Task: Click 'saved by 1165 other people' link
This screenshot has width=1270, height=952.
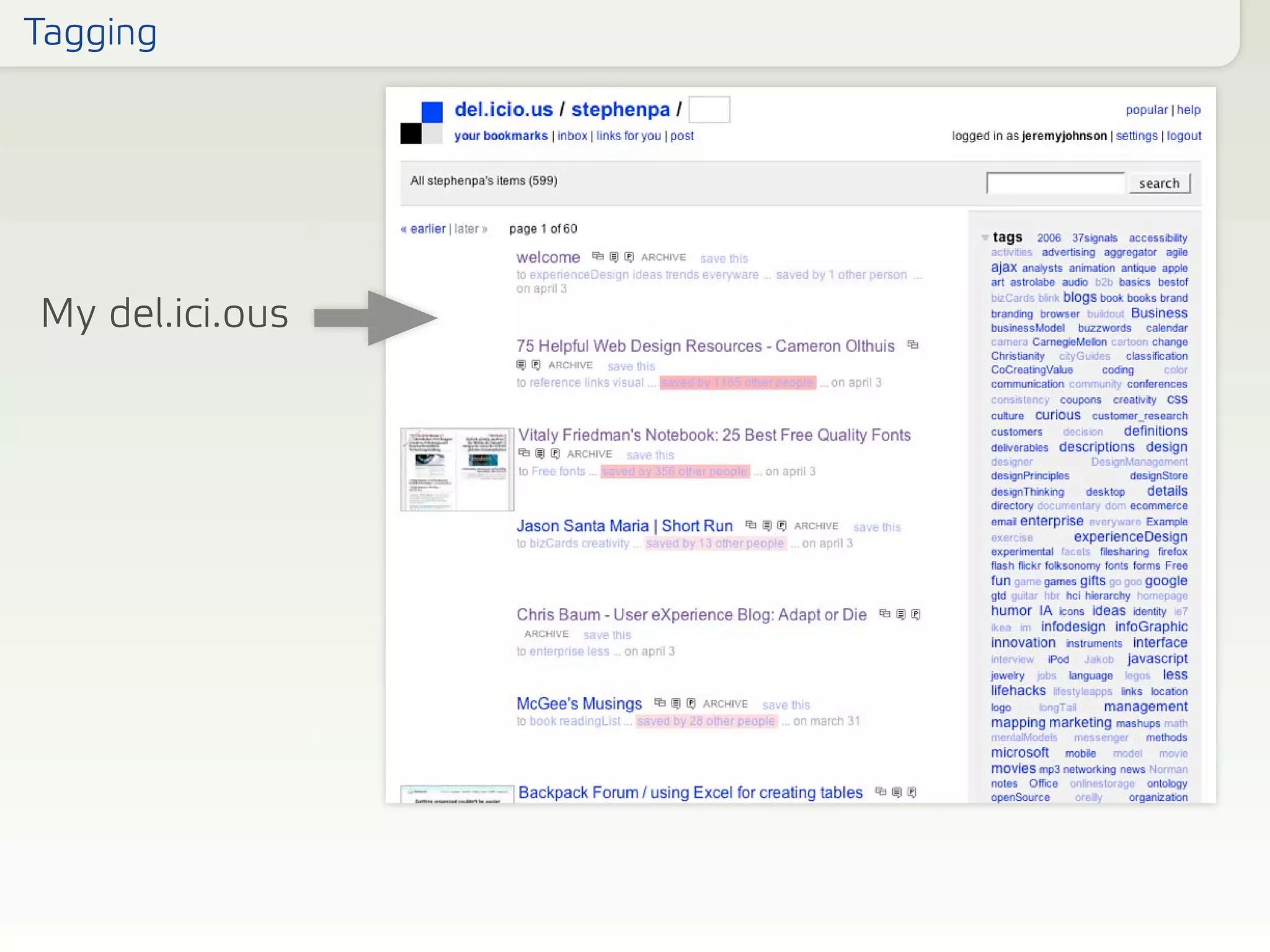Action: (737, 382)
